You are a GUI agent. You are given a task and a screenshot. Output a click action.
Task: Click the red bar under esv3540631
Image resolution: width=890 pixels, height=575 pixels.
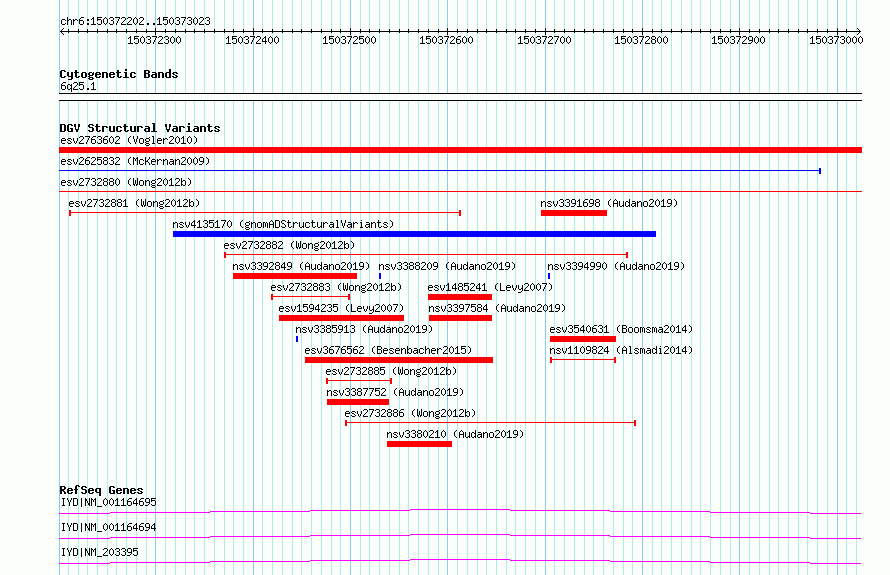pos(583,339)
